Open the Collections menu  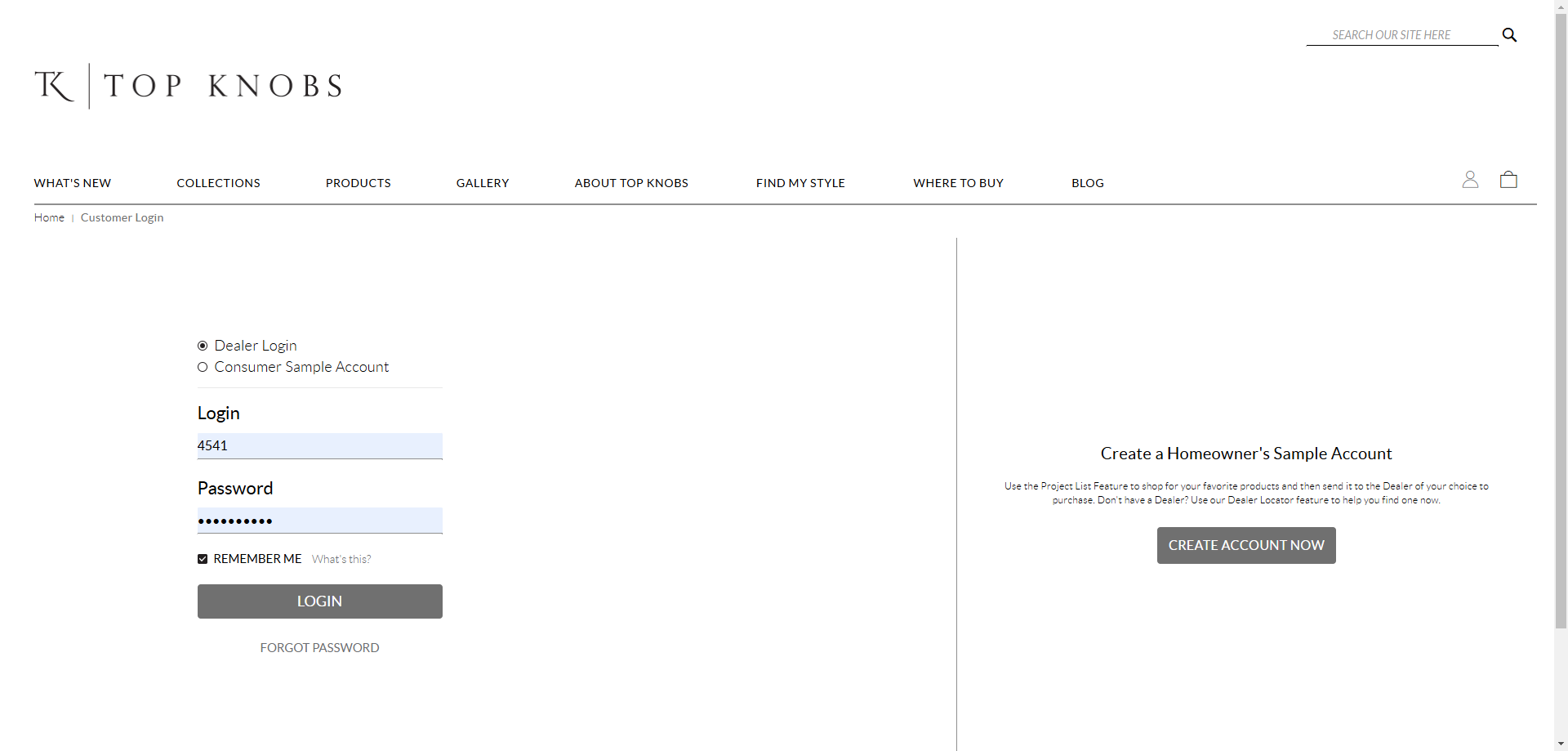pyautogui.click(x=219, y=183)
